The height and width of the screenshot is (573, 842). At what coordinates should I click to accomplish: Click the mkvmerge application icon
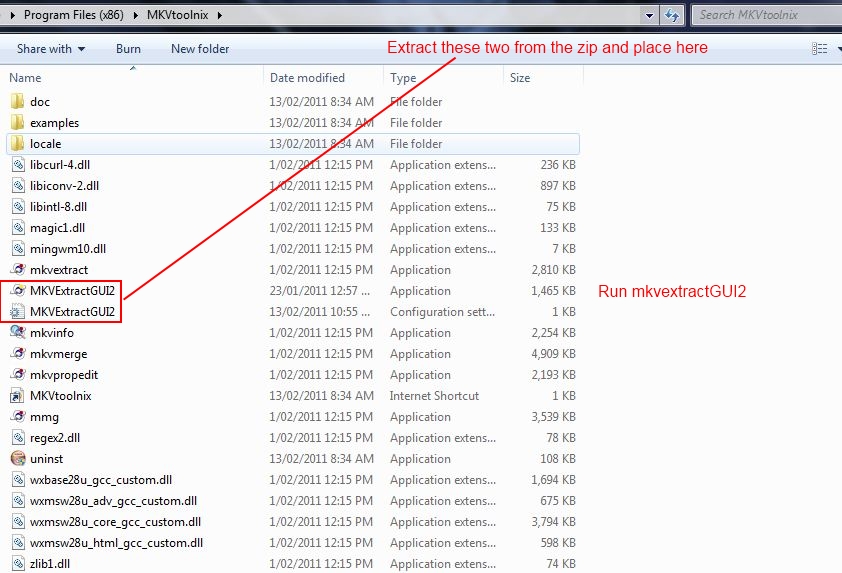[18, 353]
